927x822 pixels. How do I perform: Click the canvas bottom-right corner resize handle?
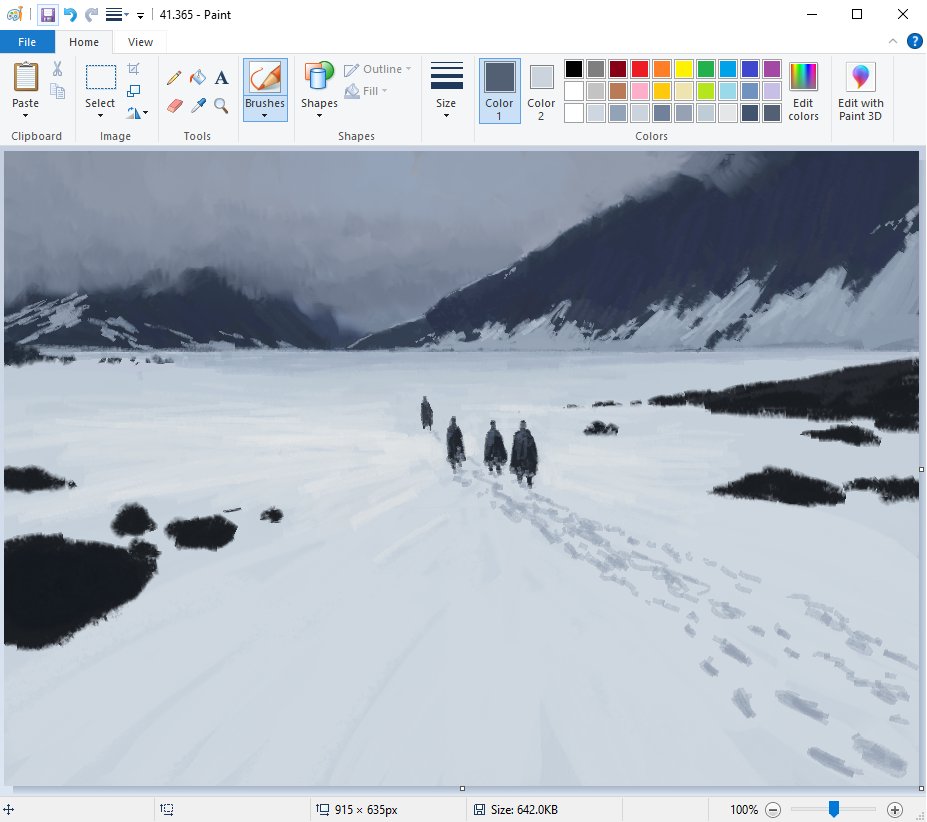[x=921, y=788]
